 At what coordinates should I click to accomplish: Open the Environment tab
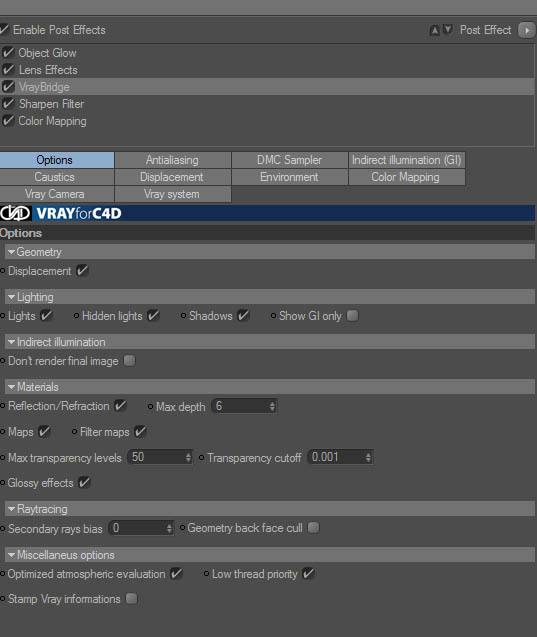coord(290,177)
